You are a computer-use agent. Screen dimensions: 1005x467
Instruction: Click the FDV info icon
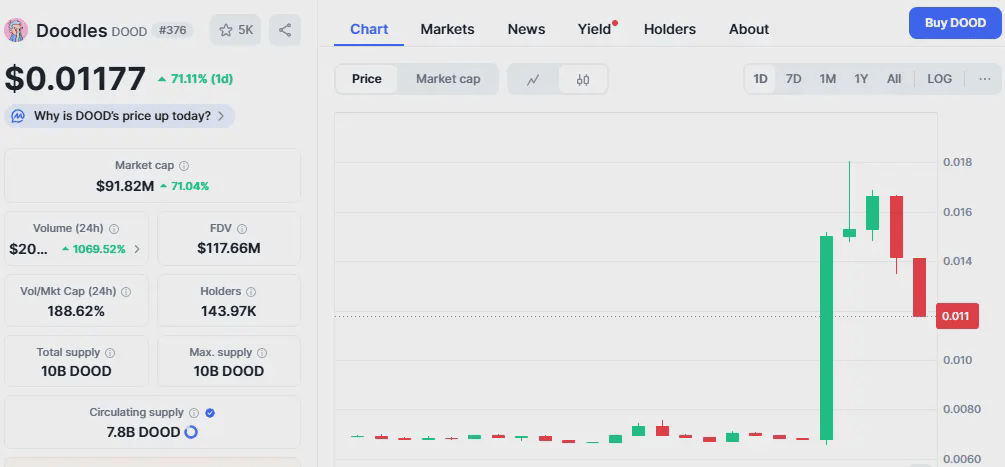point(242,229)
